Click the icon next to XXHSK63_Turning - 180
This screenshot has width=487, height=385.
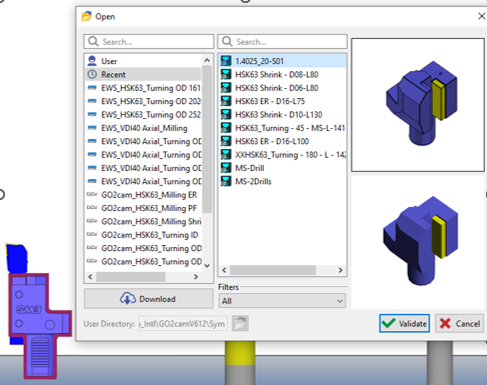click(x=226, y=154)
